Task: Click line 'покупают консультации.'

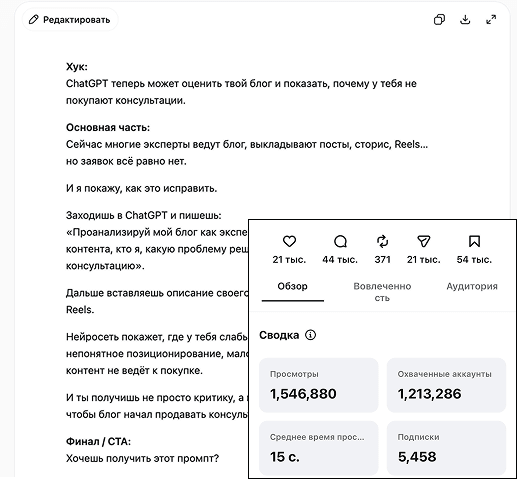Action: tap(126, 101)
